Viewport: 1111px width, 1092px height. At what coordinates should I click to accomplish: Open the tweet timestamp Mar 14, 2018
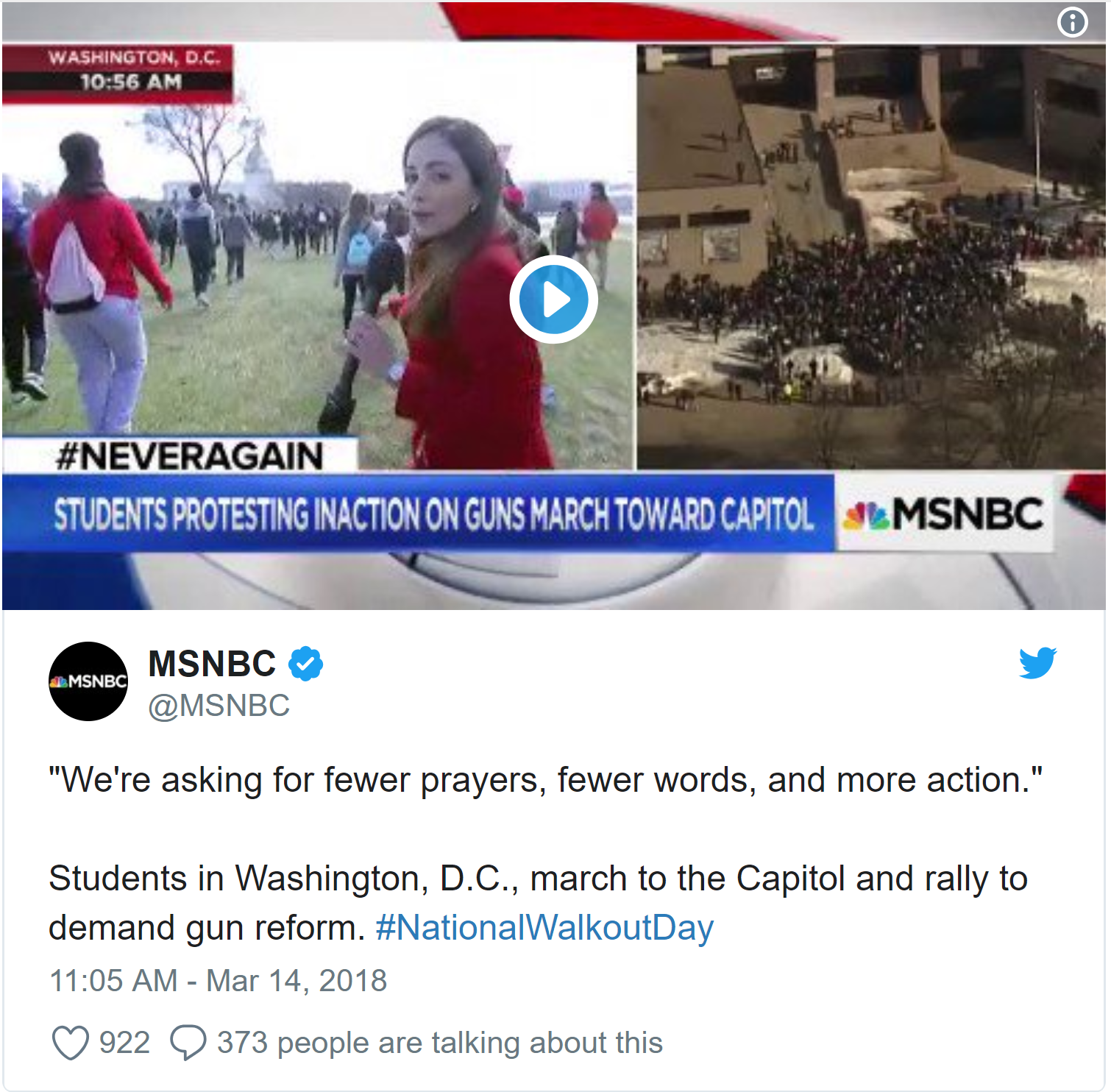click(218, 981)
